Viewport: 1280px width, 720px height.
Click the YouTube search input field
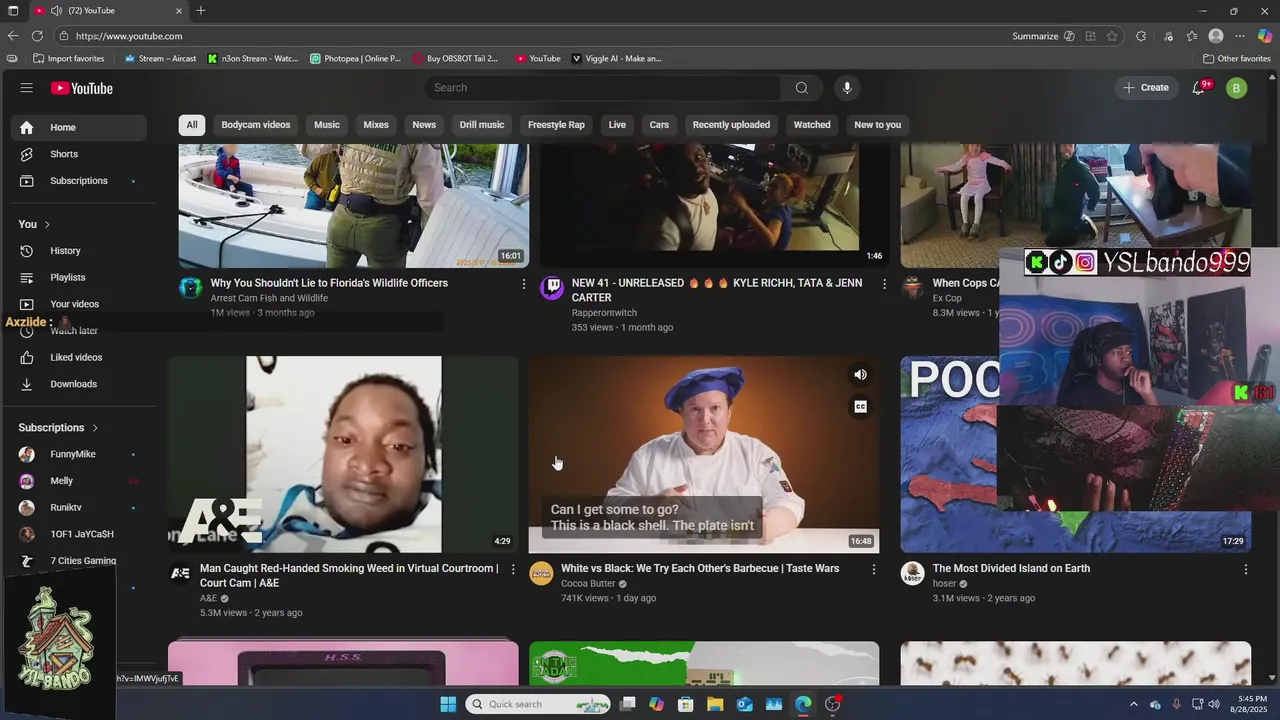603,88
